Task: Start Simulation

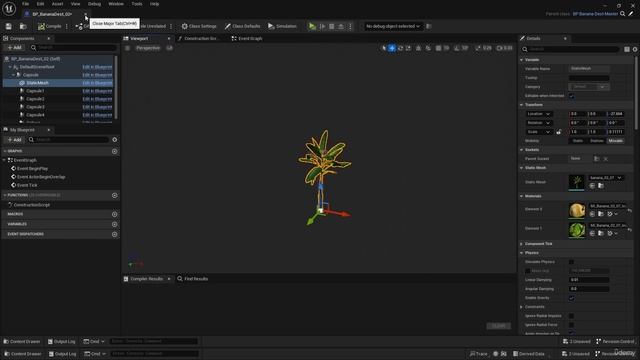Action: [282, 26]
